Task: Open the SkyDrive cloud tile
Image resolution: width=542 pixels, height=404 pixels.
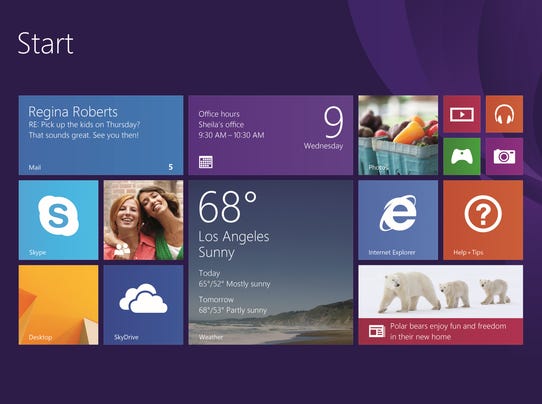Action: point(143,305)
